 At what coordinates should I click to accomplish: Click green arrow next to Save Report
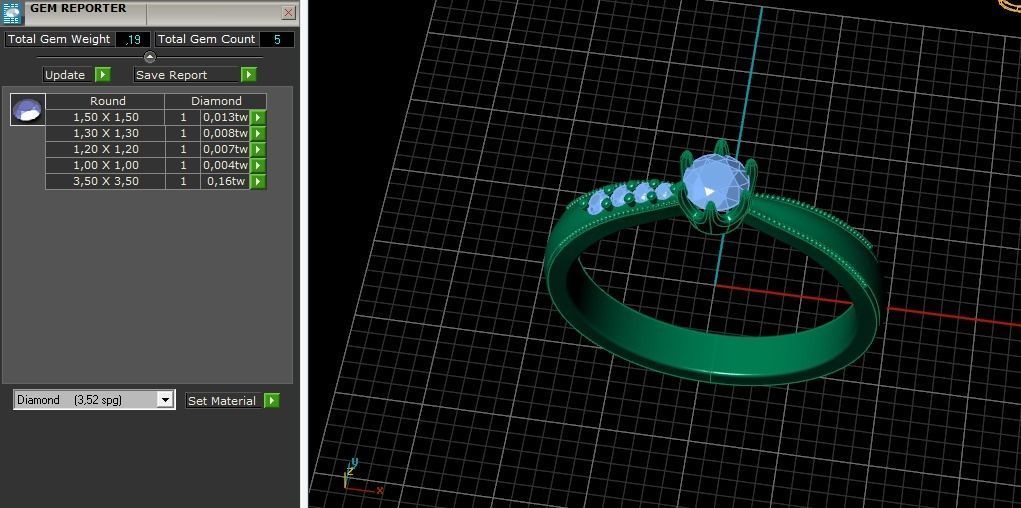coord(249,75)
